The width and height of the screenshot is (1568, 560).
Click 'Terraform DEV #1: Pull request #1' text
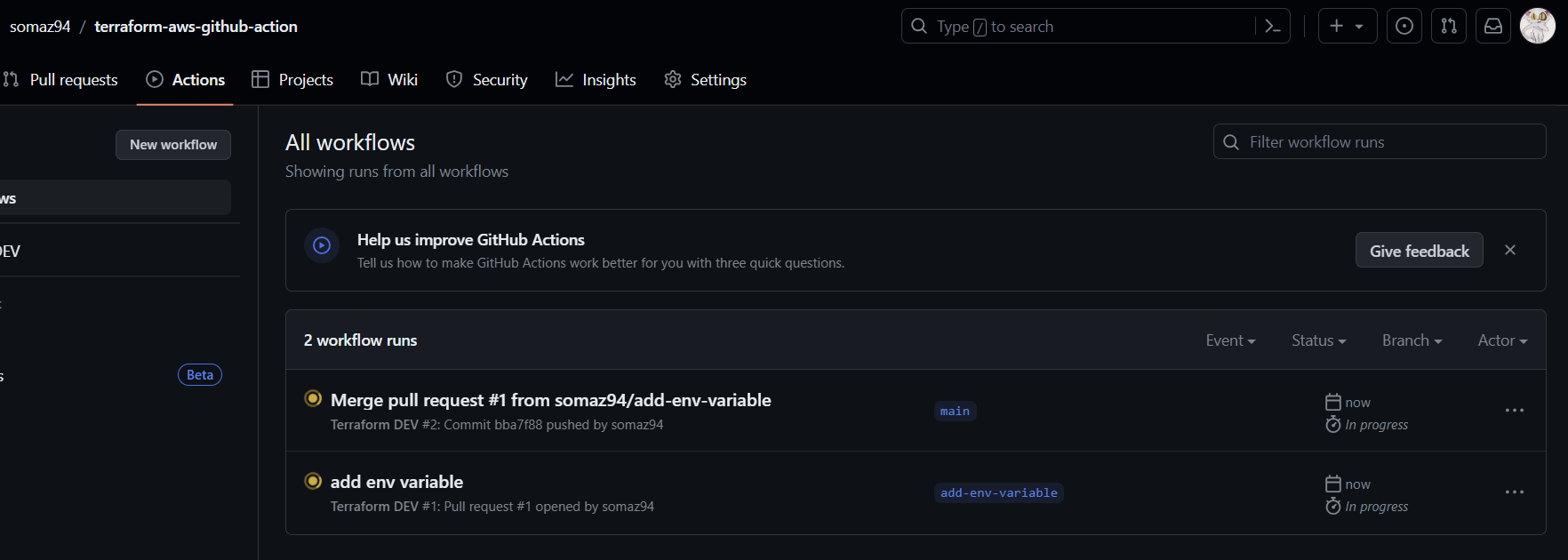point(431,507)
